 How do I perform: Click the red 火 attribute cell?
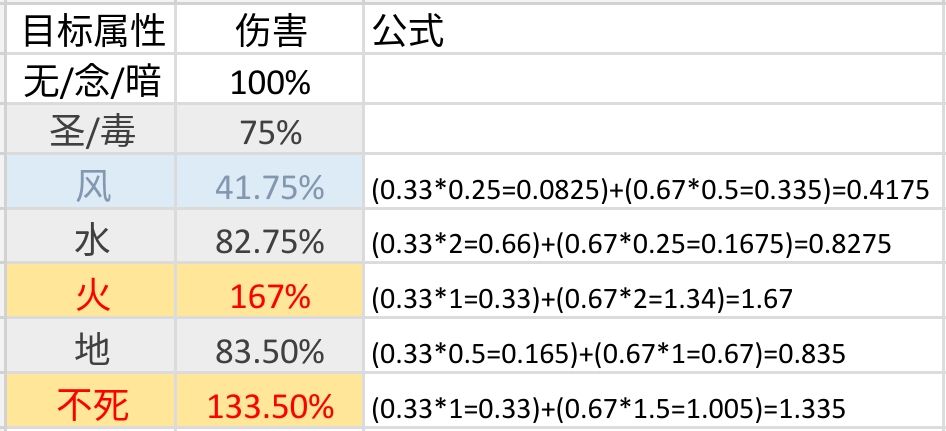pyautogui.click(x=93, y=296)
